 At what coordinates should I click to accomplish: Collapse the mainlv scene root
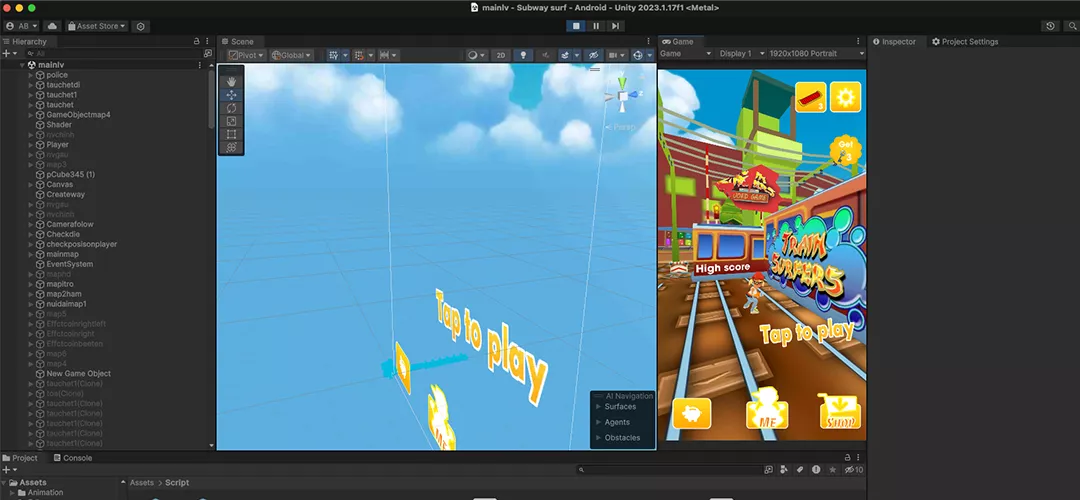[21, 65]
